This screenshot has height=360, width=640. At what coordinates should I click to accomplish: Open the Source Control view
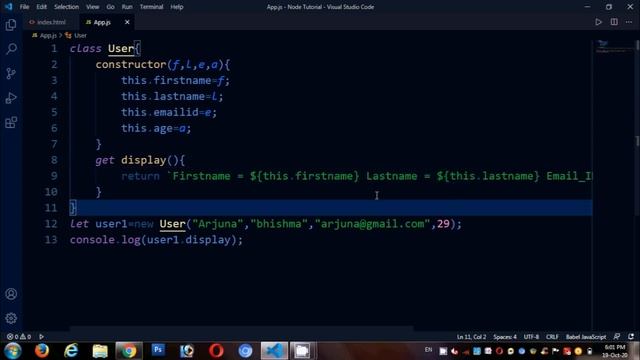pyautogui.click(x=11, y=73)
